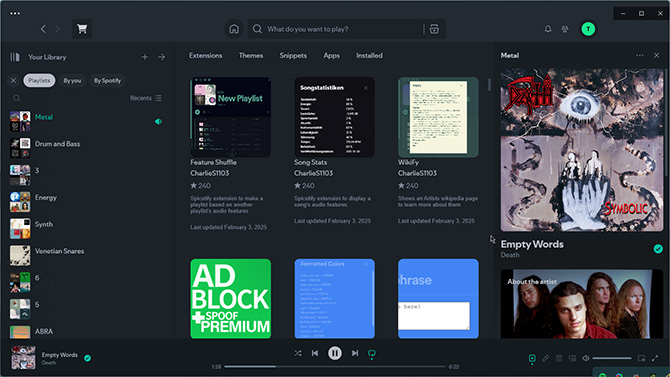Open Feature Shuffle extension card
670x377 pixels.
coord(231,154)
